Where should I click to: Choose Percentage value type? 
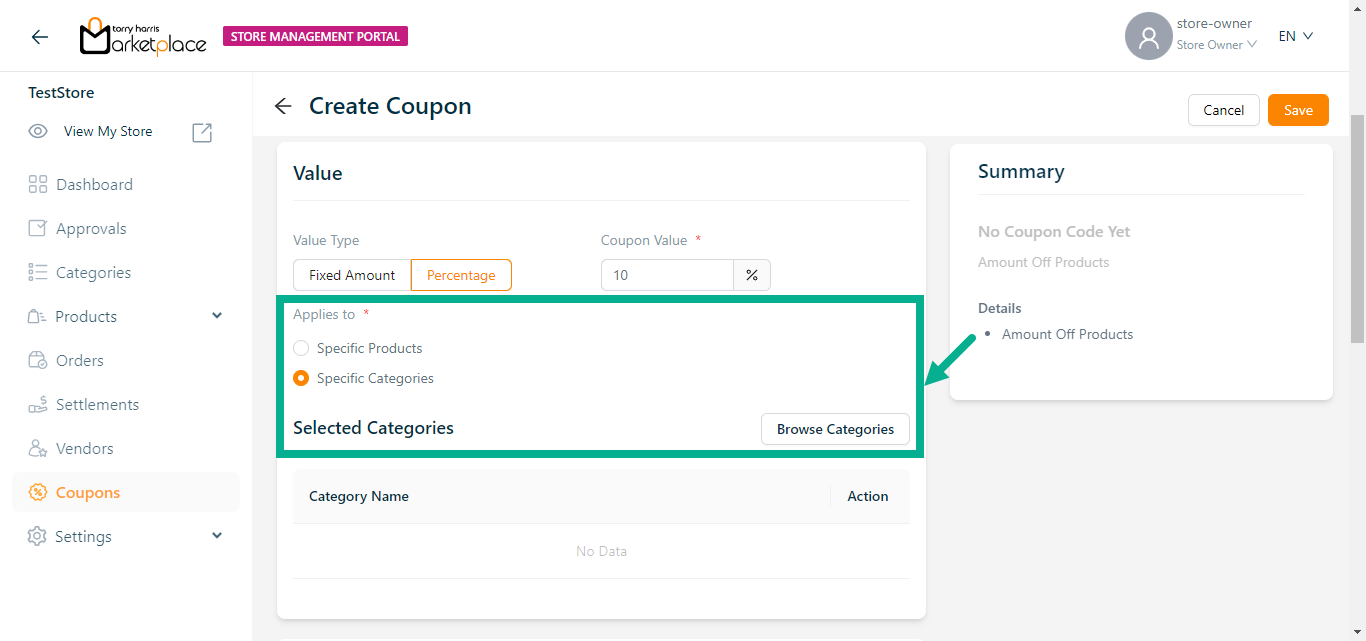(x=461, y=275)
